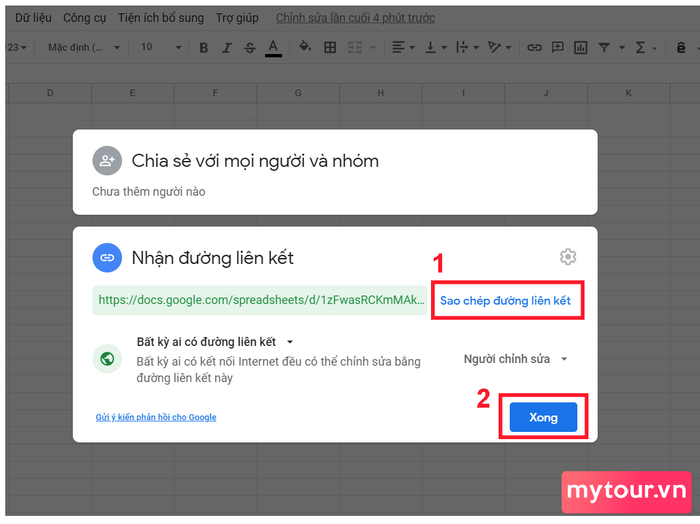Open fill color bucket tool
This screenshot has width=700, height=524.
coord(305,46)
